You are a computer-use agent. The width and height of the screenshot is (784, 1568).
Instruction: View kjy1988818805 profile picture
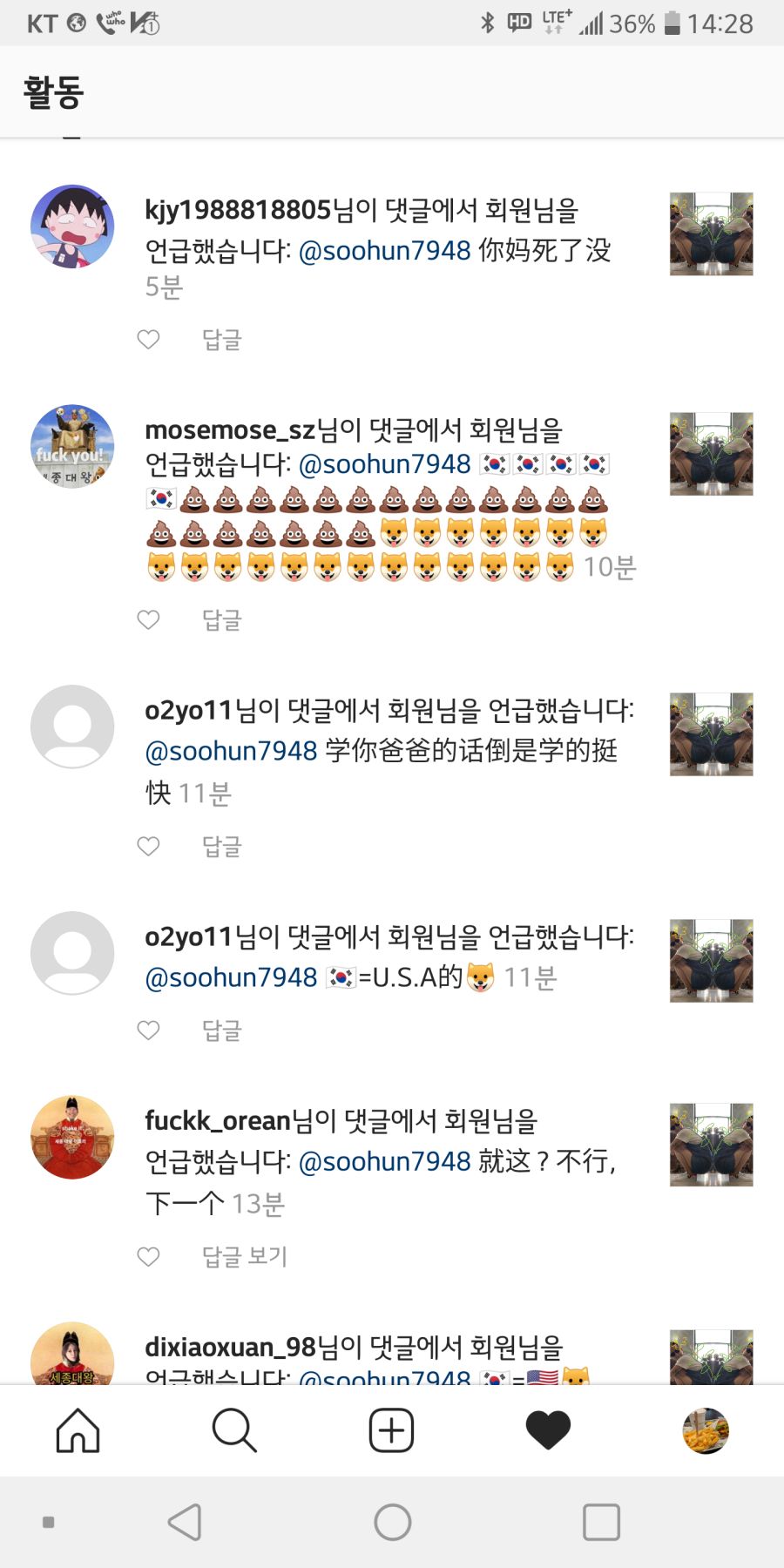tap(72, 226)
